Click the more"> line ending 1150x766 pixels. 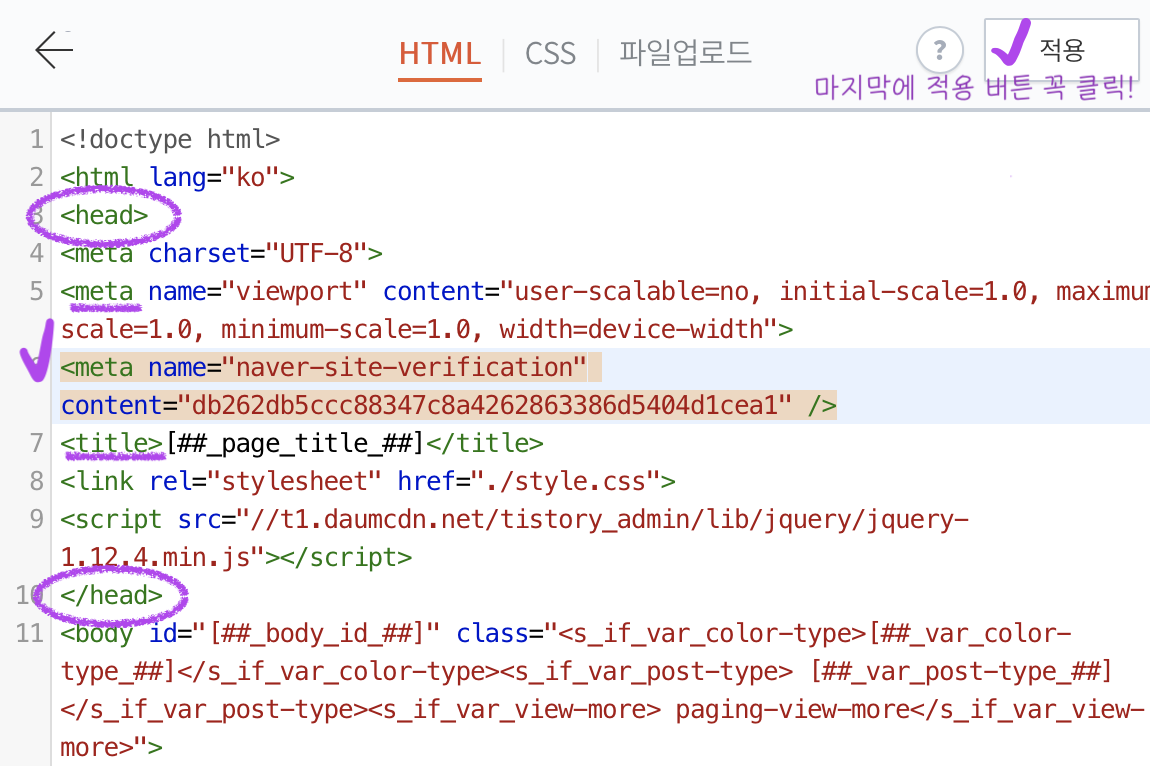coord(111,748)
